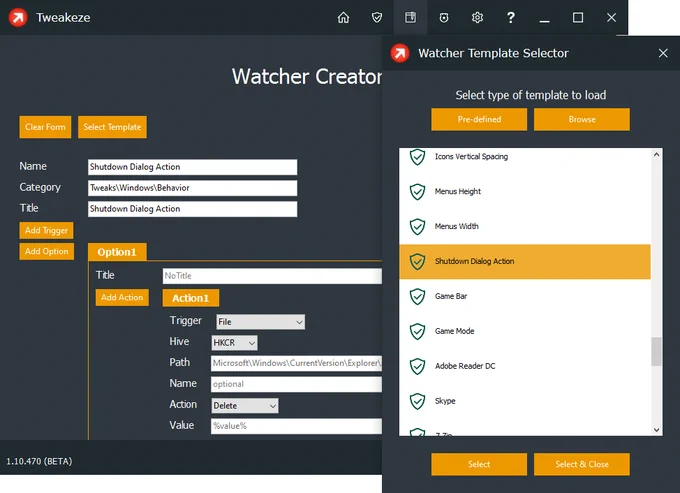Minimize the Tweakeze window
Image resolution: width=680 pixels, height=493 pixels.
tap(544, 20)
